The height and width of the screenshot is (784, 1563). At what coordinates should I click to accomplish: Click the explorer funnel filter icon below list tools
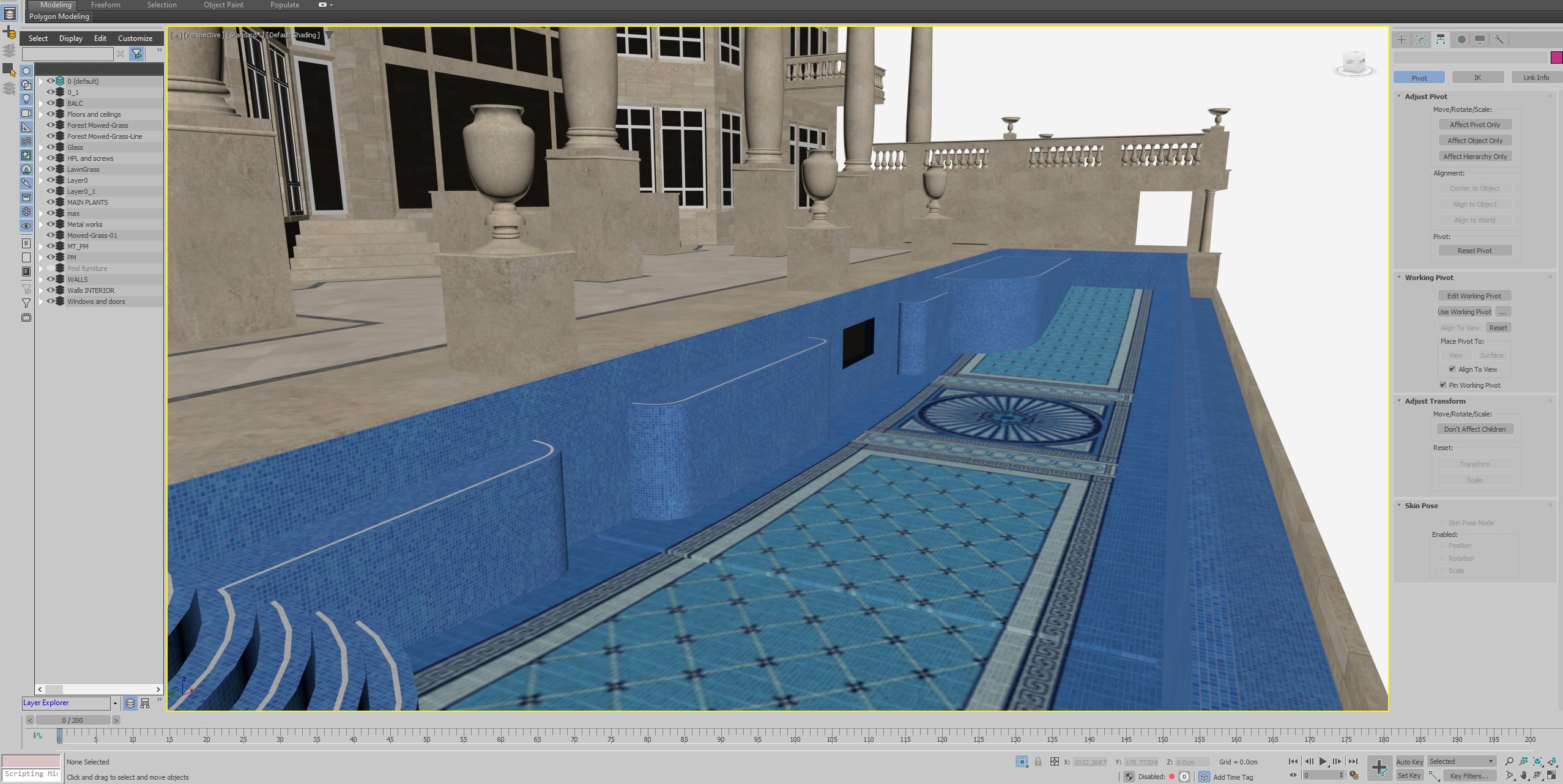coord(26,303)
